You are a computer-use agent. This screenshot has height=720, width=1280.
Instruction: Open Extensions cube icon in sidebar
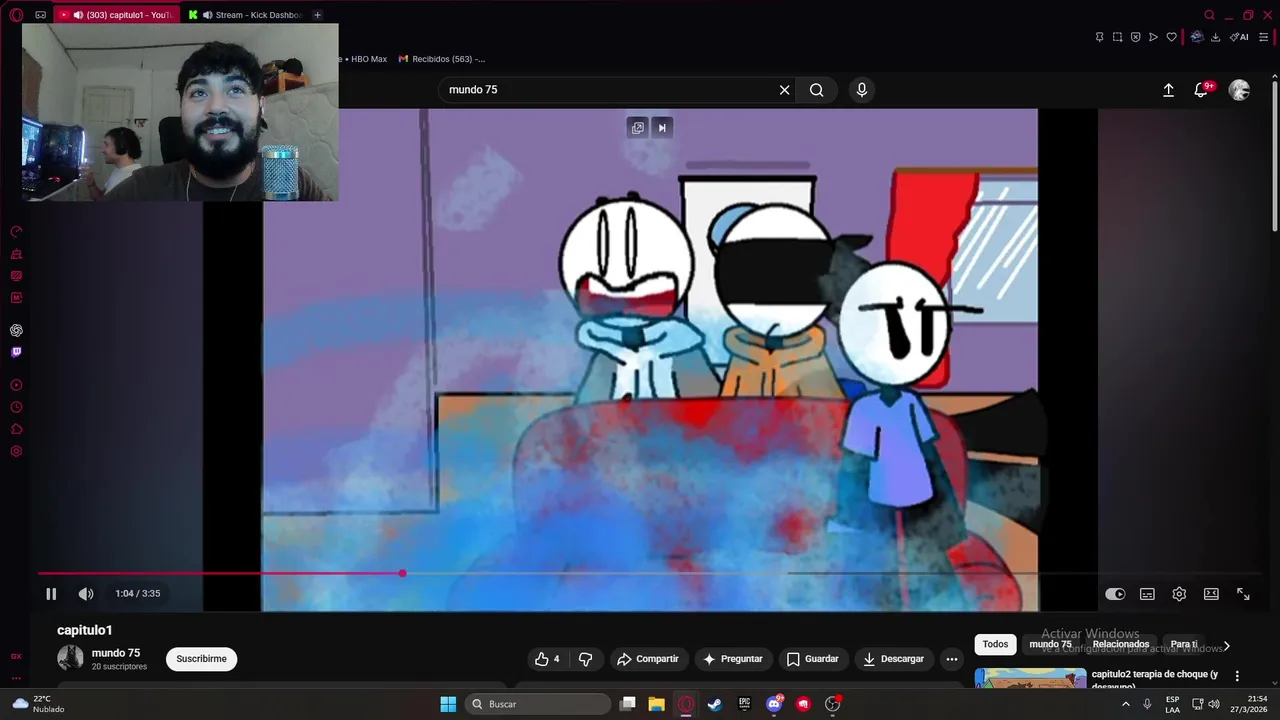pos(16,429)
